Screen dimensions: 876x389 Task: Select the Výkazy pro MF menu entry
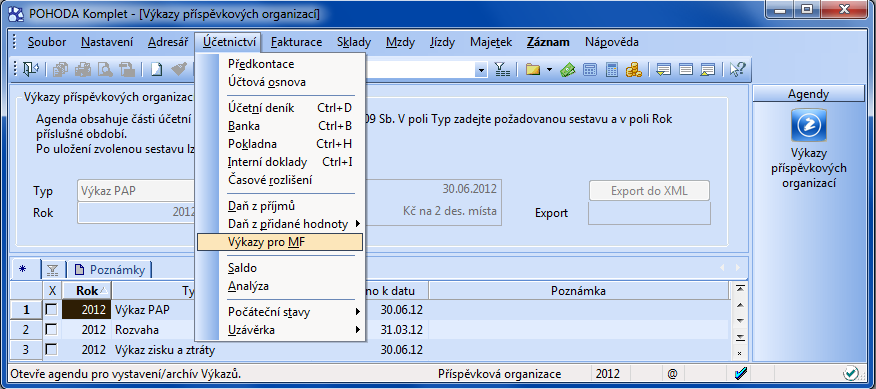pyautogui.click(x=280, y=242)
